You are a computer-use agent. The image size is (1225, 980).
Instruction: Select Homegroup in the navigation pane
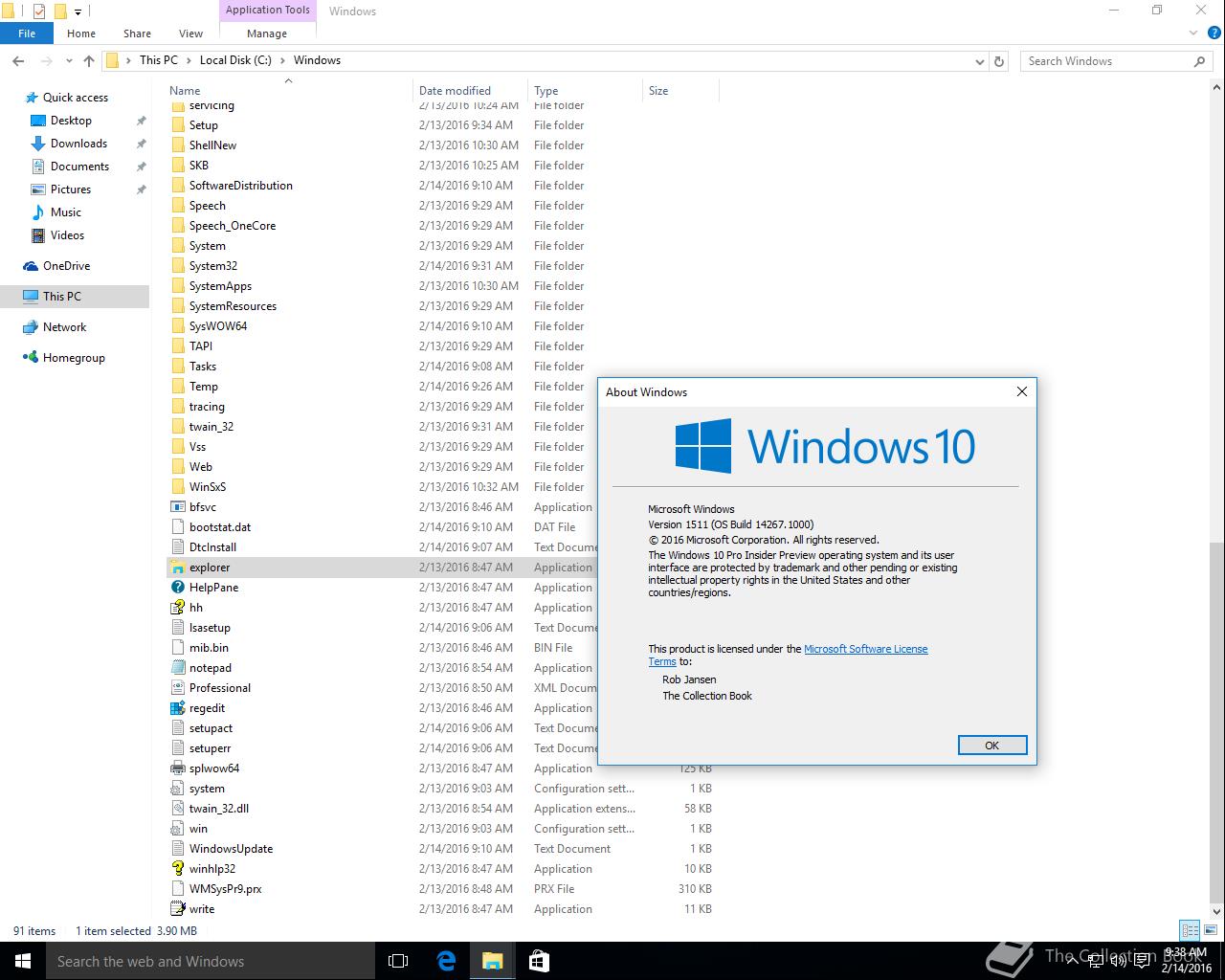(x=74, y=358)
